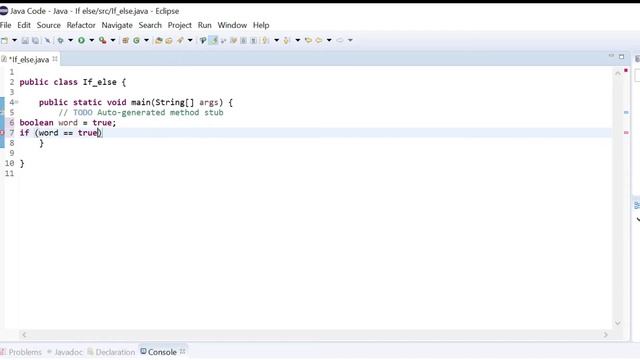Click the Back navigation arrow icon
The width and height of the screenshot is (640, 360).
point(319,40)
